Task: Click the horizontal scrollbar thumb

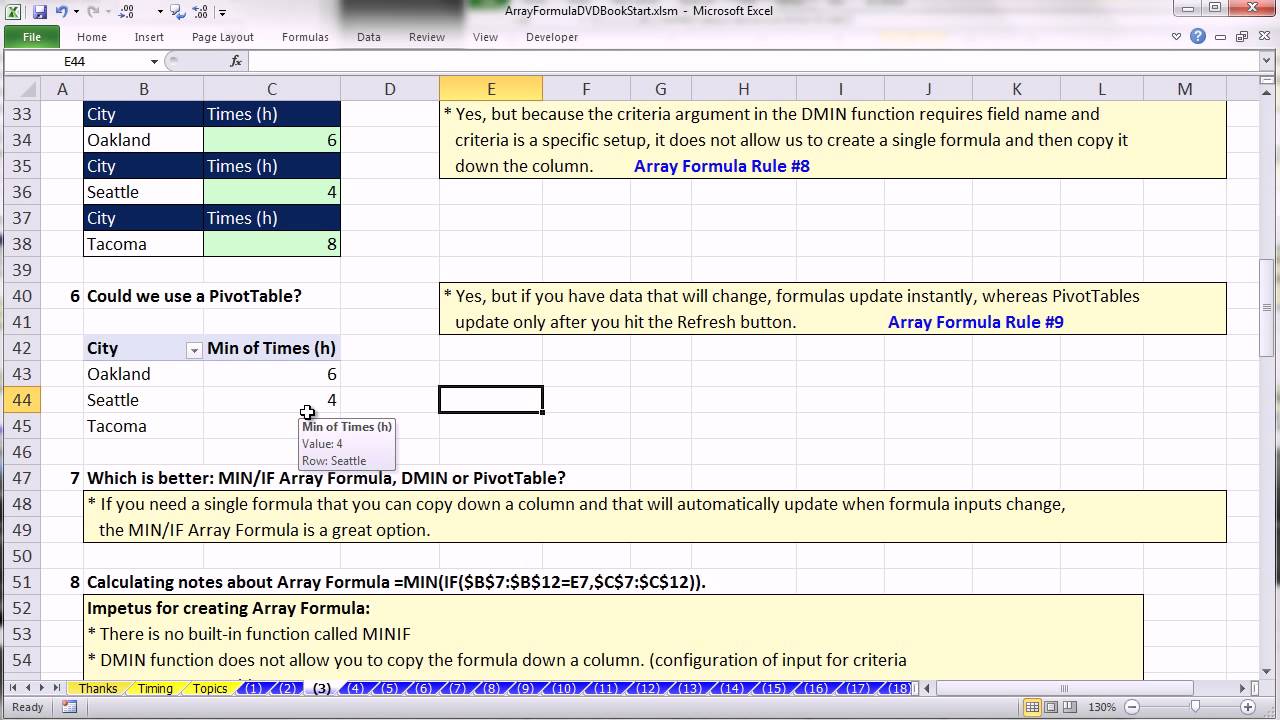Action: pos(1064,688)
